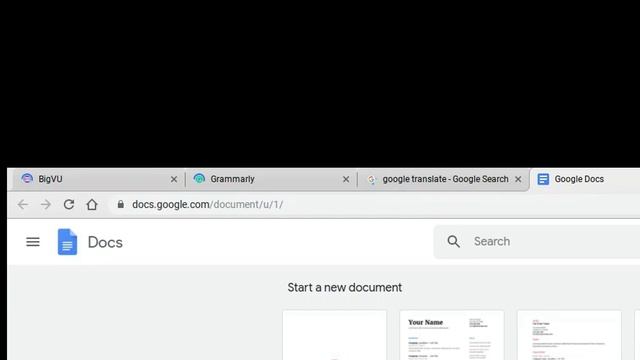
Task: Close the BigVU tab
Action: pos(174,179)
